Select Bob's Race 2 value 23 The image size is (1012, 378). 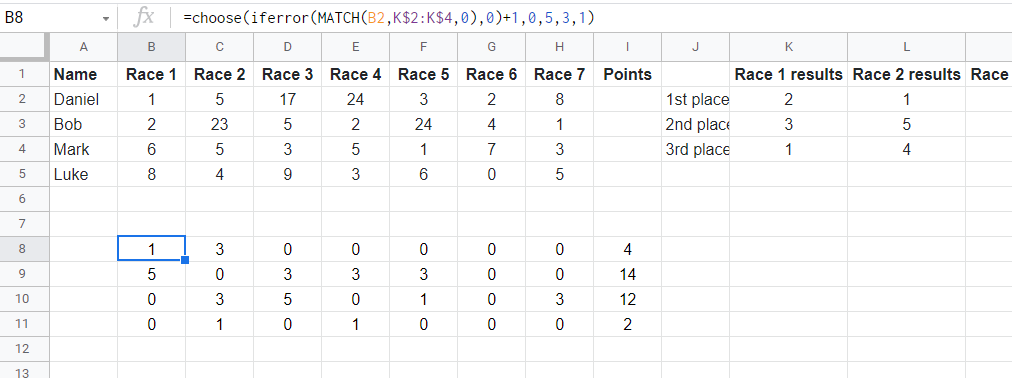pyautogui.click(x=219, y=124)
